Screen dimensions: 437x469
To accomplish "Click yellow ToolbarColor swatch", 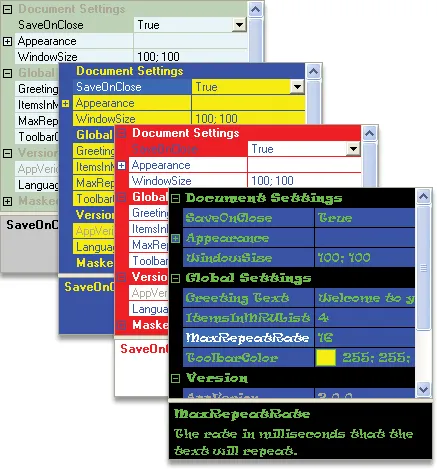I will click(x=325, y=358).
